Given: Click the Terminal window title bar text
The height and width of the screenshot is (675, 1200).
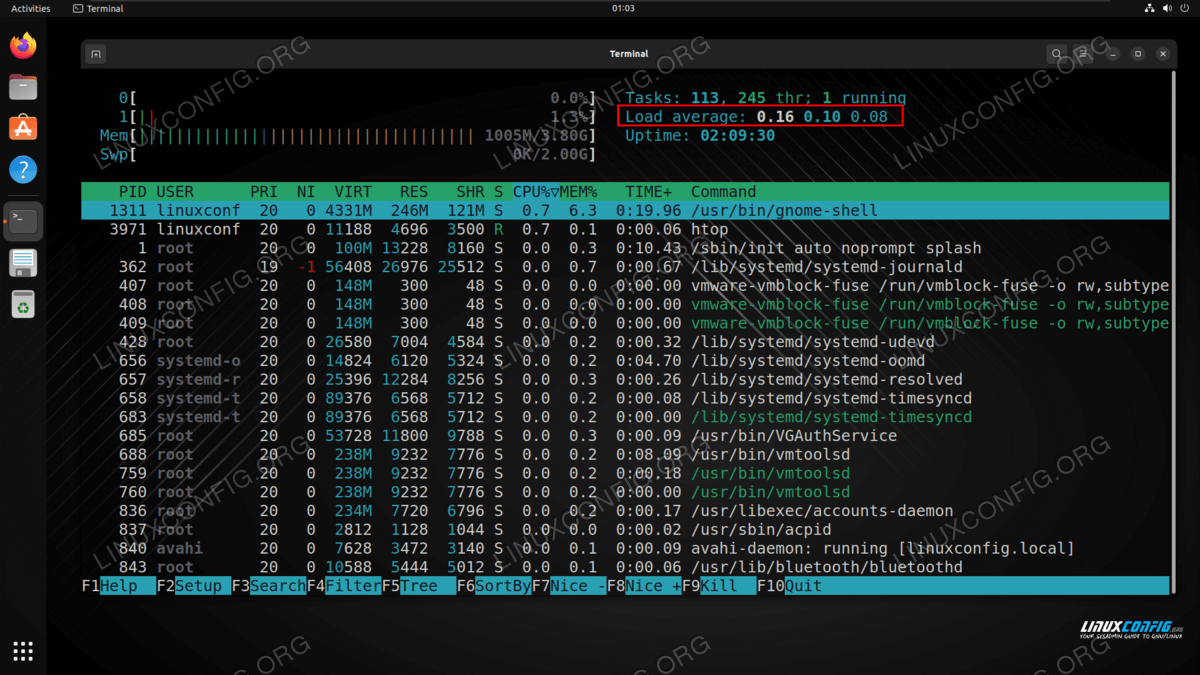Looking at the screenshot, I should point(629,54).
